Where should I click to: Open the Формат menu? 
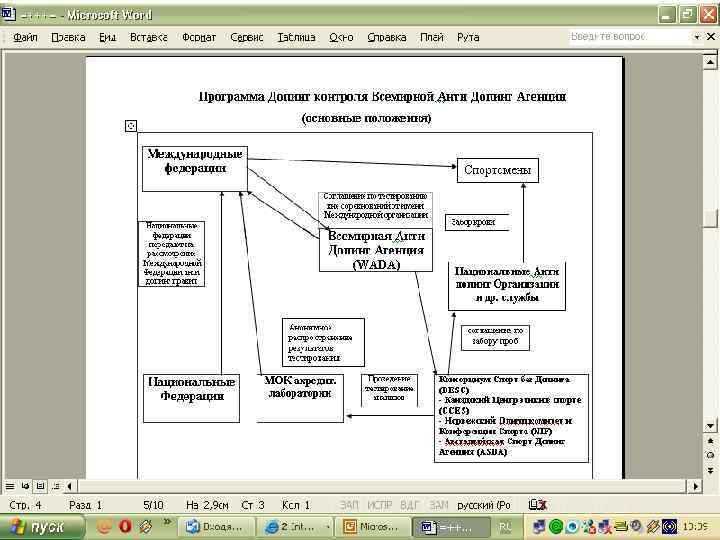(x=198, y=37)
